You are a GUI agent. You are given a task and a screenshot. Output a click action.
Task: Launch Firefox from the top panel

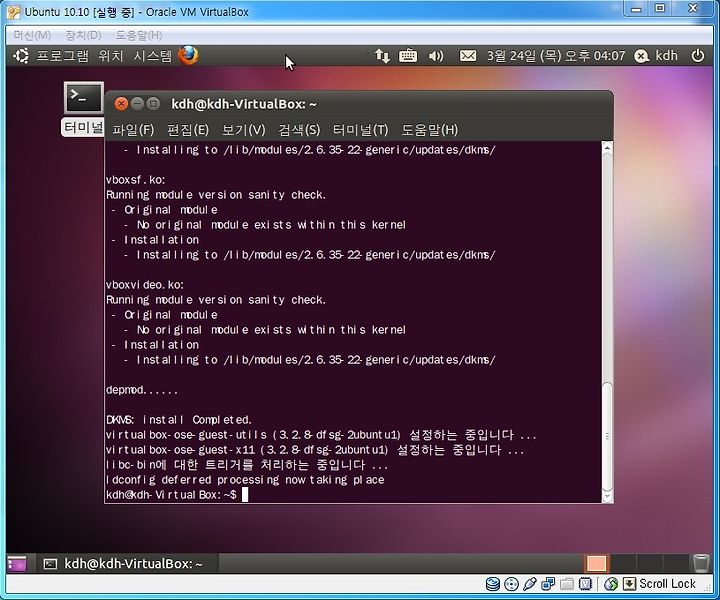(x=188, y=56)
